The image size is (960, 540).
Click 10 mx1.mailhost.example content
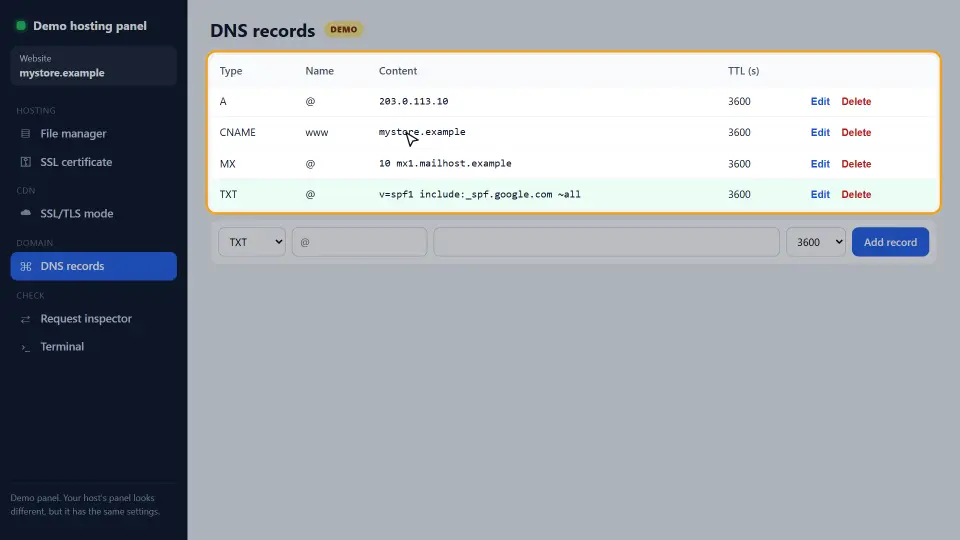pyautogui.click(x=445, y=163)
